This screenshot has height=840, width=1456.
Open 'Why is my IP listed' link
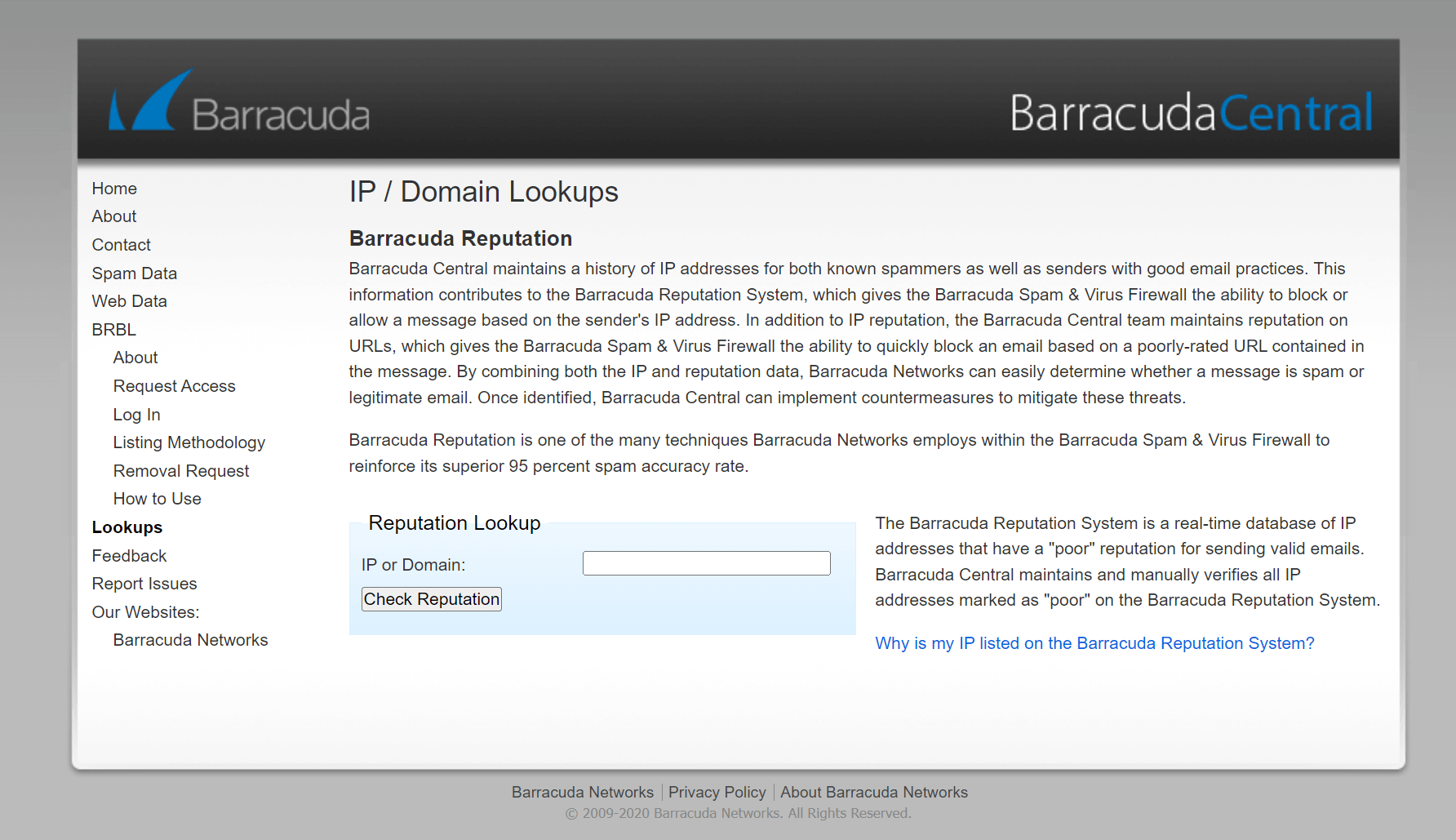(1095, 643)
